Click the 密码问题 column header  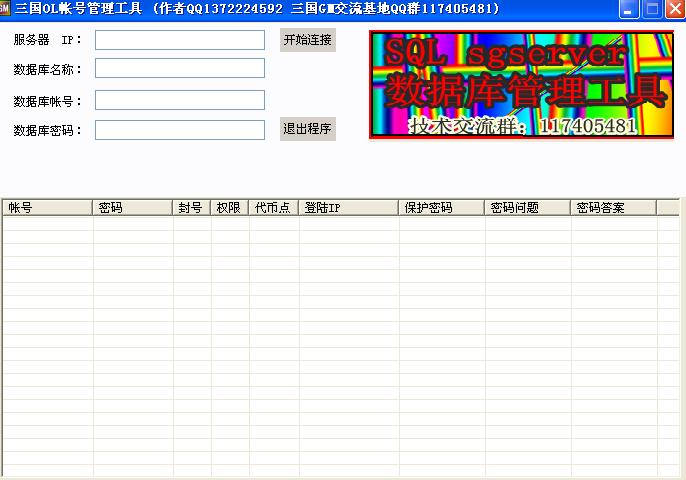point(527,208)
